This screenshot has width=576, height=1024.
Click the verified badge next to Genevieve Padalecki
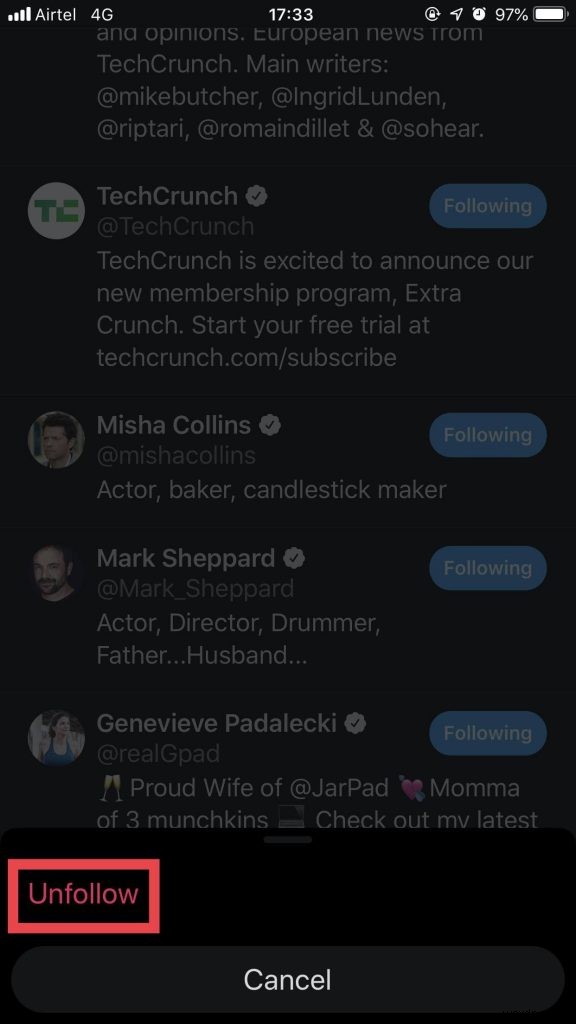(357, 723)
